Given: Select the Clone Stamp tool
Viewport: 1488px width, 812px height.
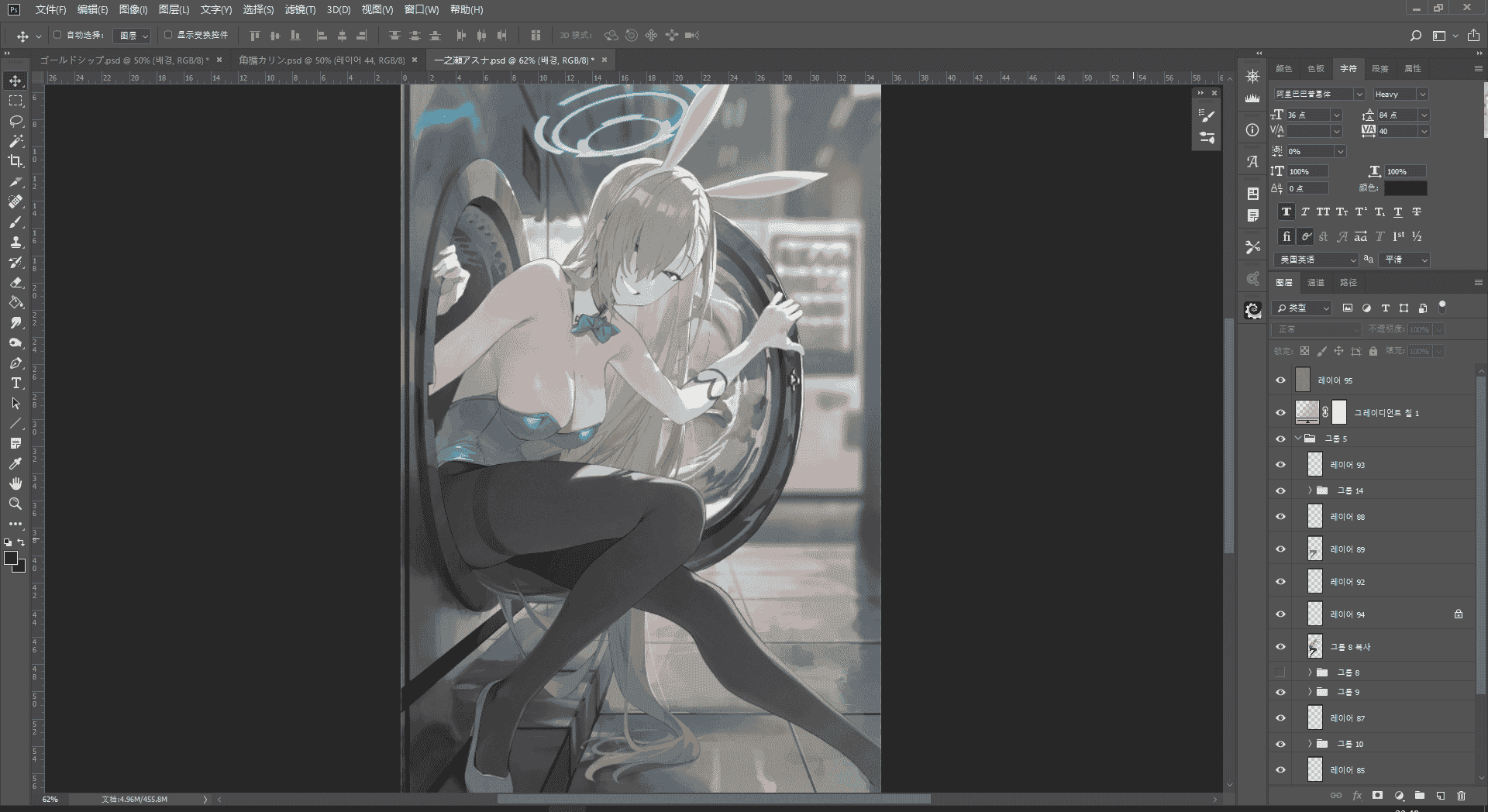Looking at the screenshot, I should [15, 243].
